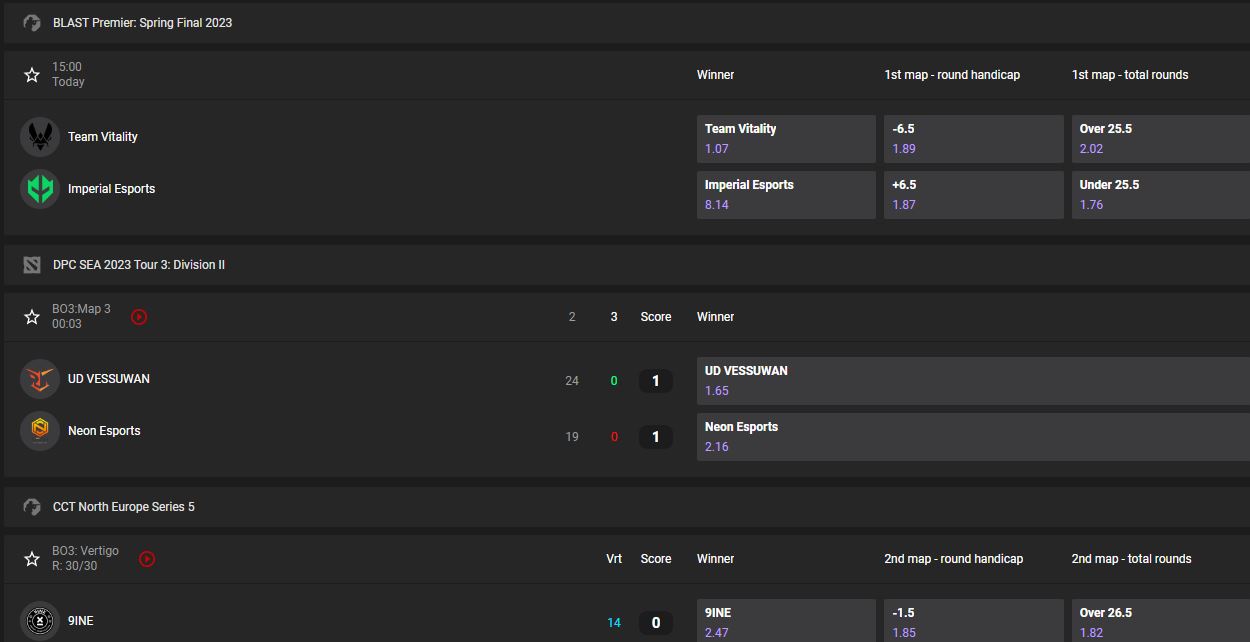Screen dimensions: 1250x642
Task: Click the Team Vitality logo
Action: 40,137
